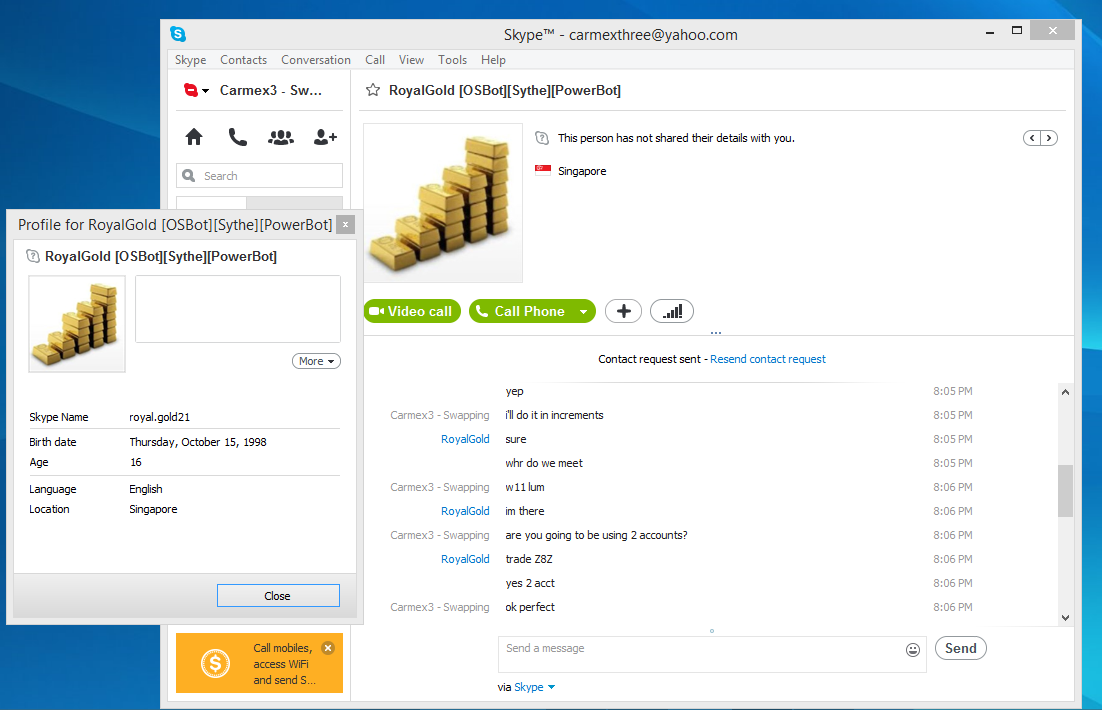1102x710 pixels.
Task: Click the message 'im there'
Action: pyautogui.click(x=524, y=511)
